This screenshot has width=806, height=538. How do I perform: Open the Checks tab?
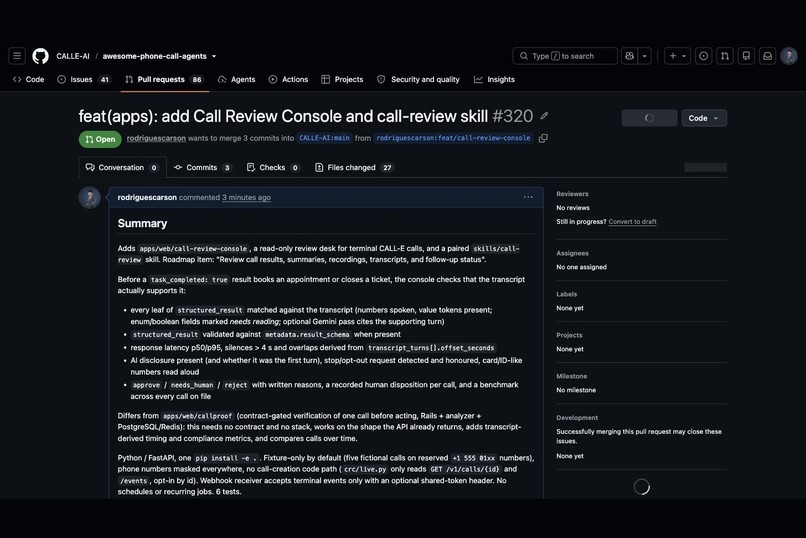point(273,168)
